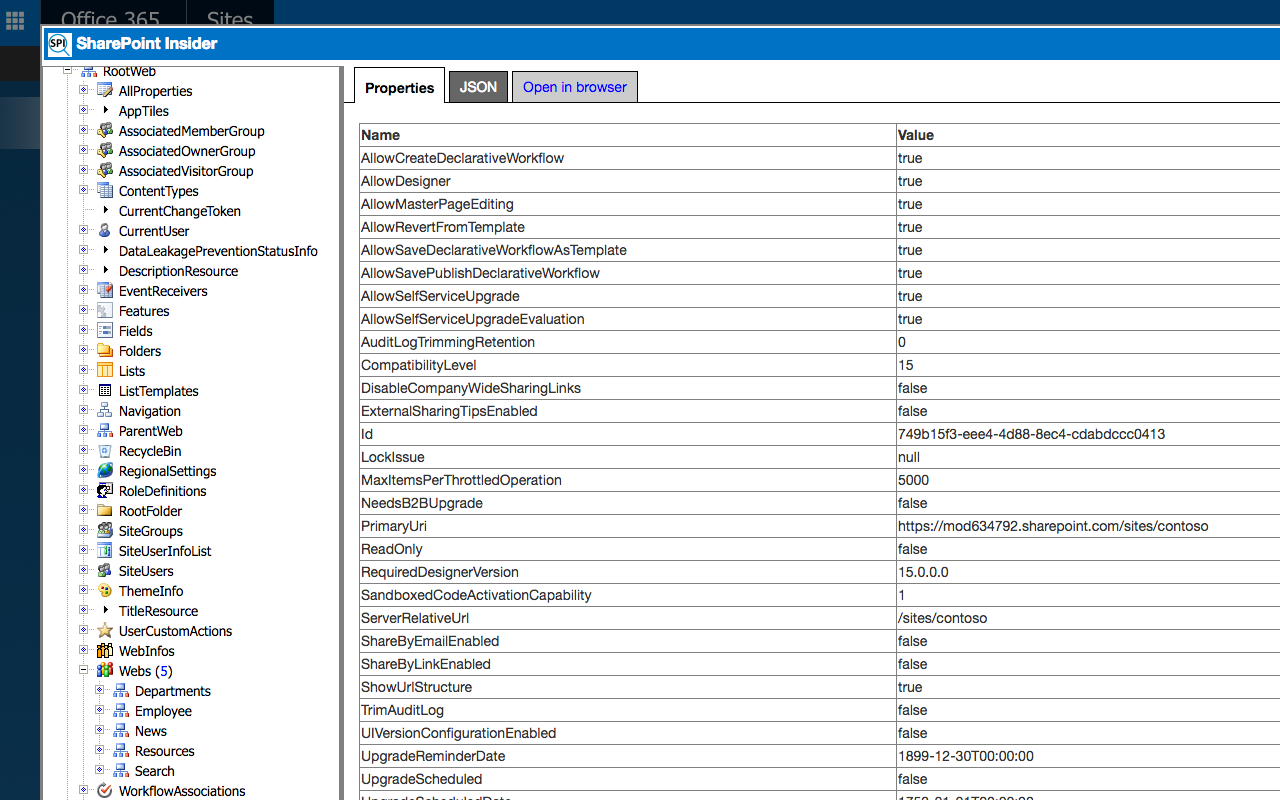This screenshot has height=800, width=1280.
Task: Expand the SiteUsers tree node
Action: [x=84, y=571]
